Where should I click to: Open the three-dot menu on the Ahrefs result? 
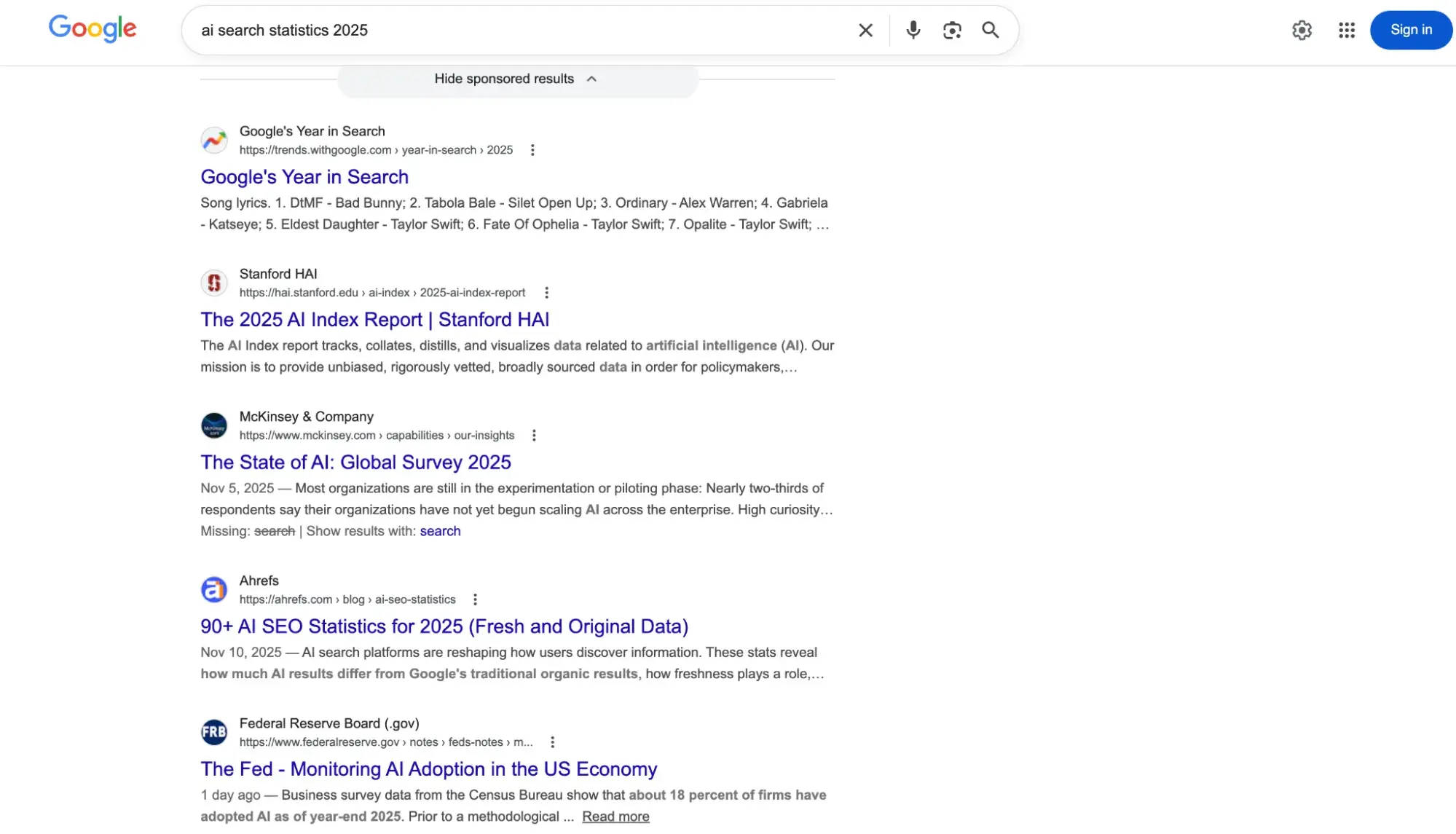(475, 599)
